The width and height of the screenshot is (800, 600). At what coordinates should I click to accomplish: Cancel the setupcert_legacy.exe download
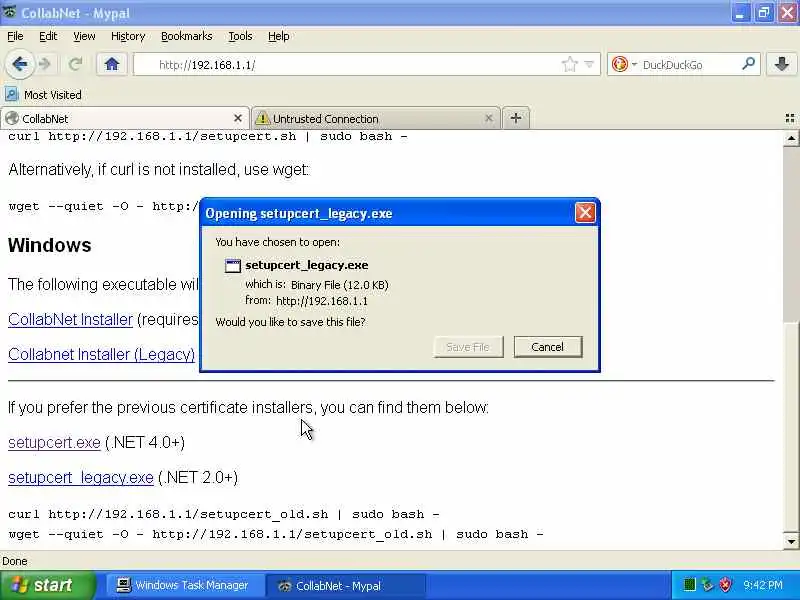point(547,347)
